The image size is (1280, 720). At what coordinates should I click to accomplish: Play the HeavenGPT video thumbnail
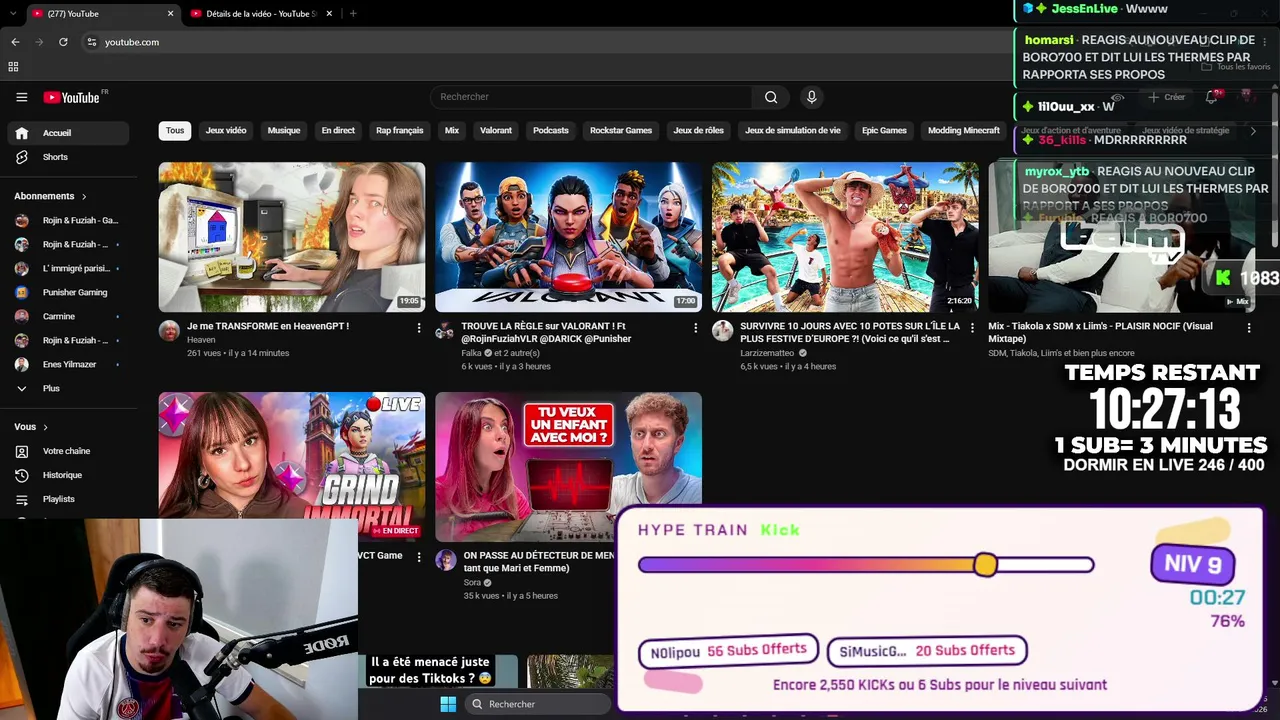[292, 237]
